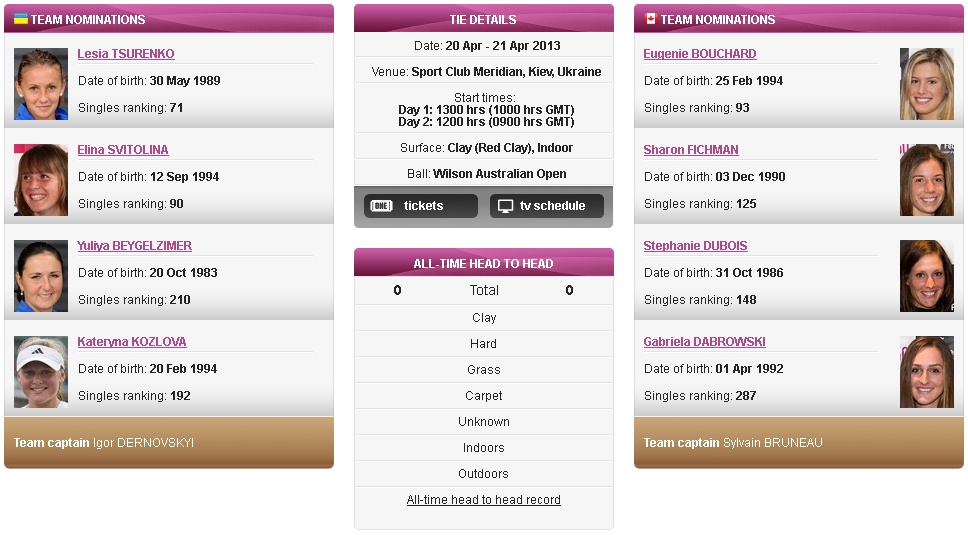The image size is (968, 535).
Task: Click the Ukraine flag icon
Action: pos(21,19)
